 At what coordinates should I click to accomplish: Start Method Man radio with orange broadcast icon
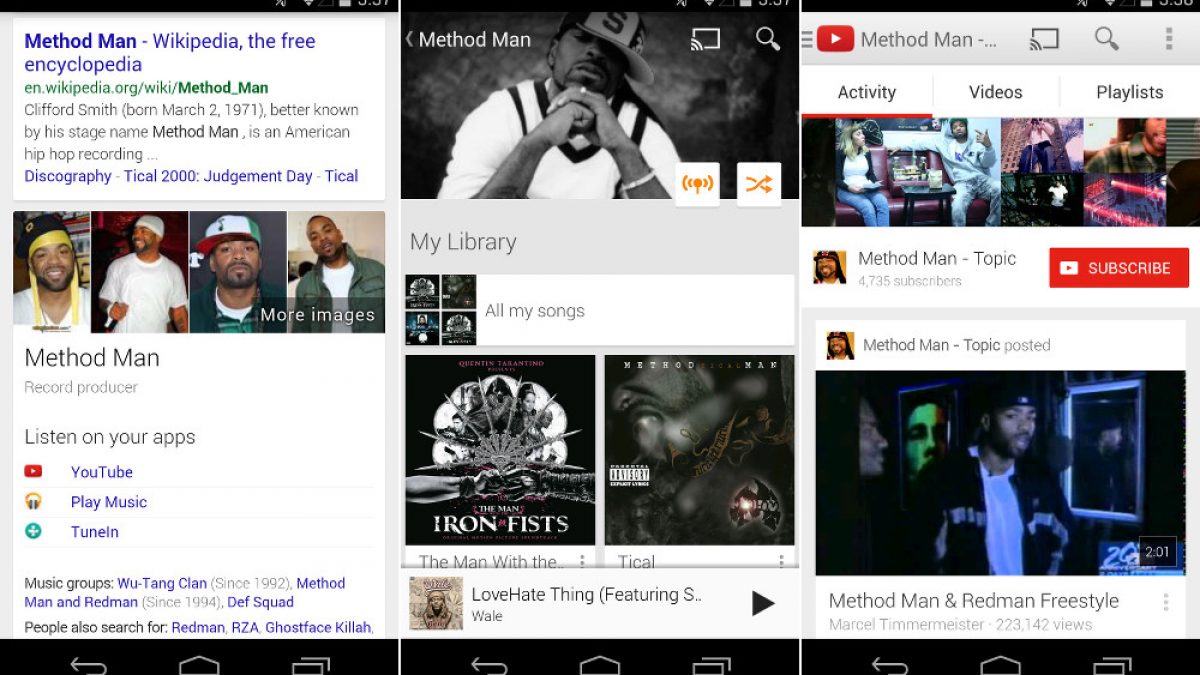697,184
